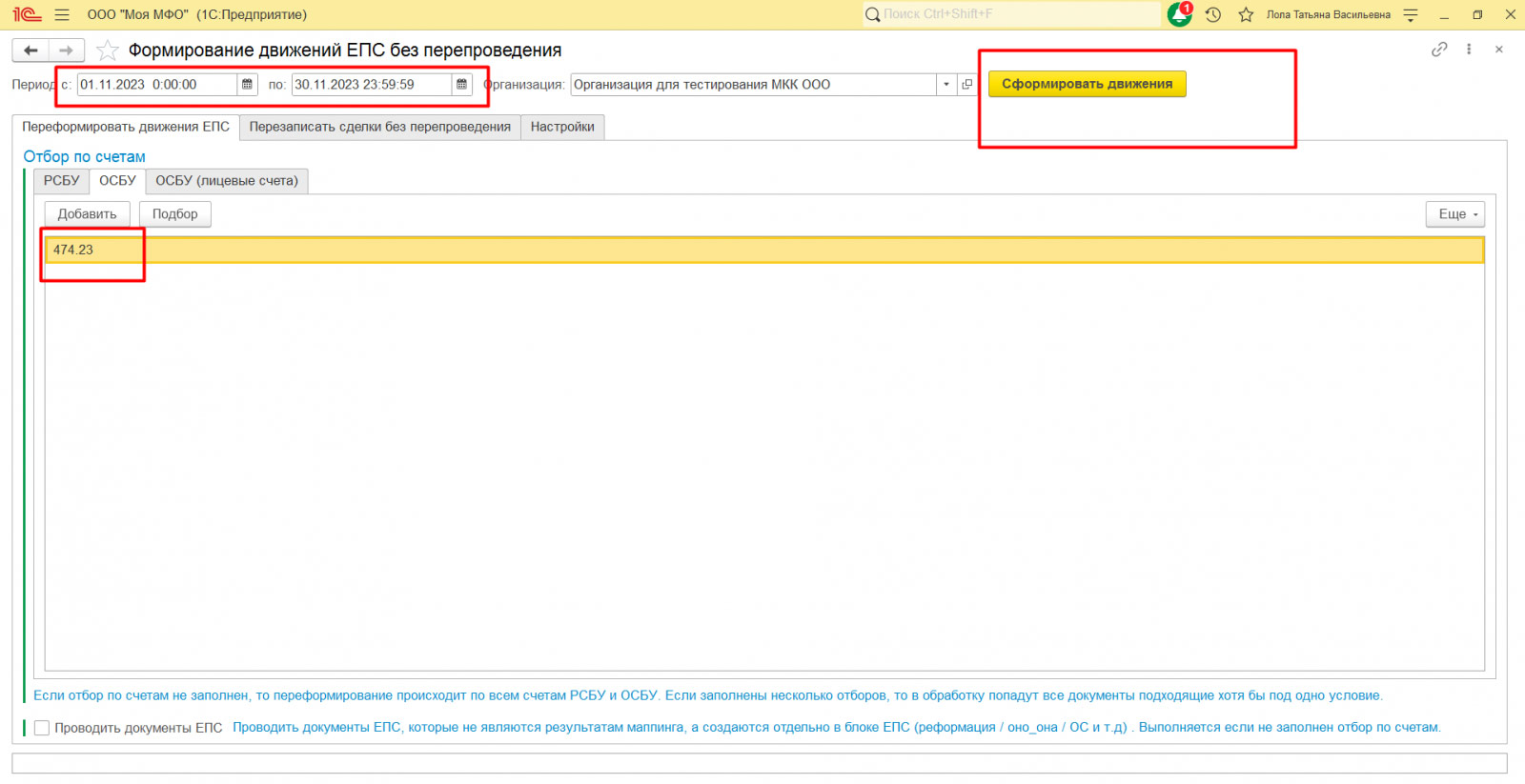Click the 'Формирование движений ЕПС без перепроведения' title
Image resolution: width=1525 pixels, height=784 pixels.
tap(345, 50)
